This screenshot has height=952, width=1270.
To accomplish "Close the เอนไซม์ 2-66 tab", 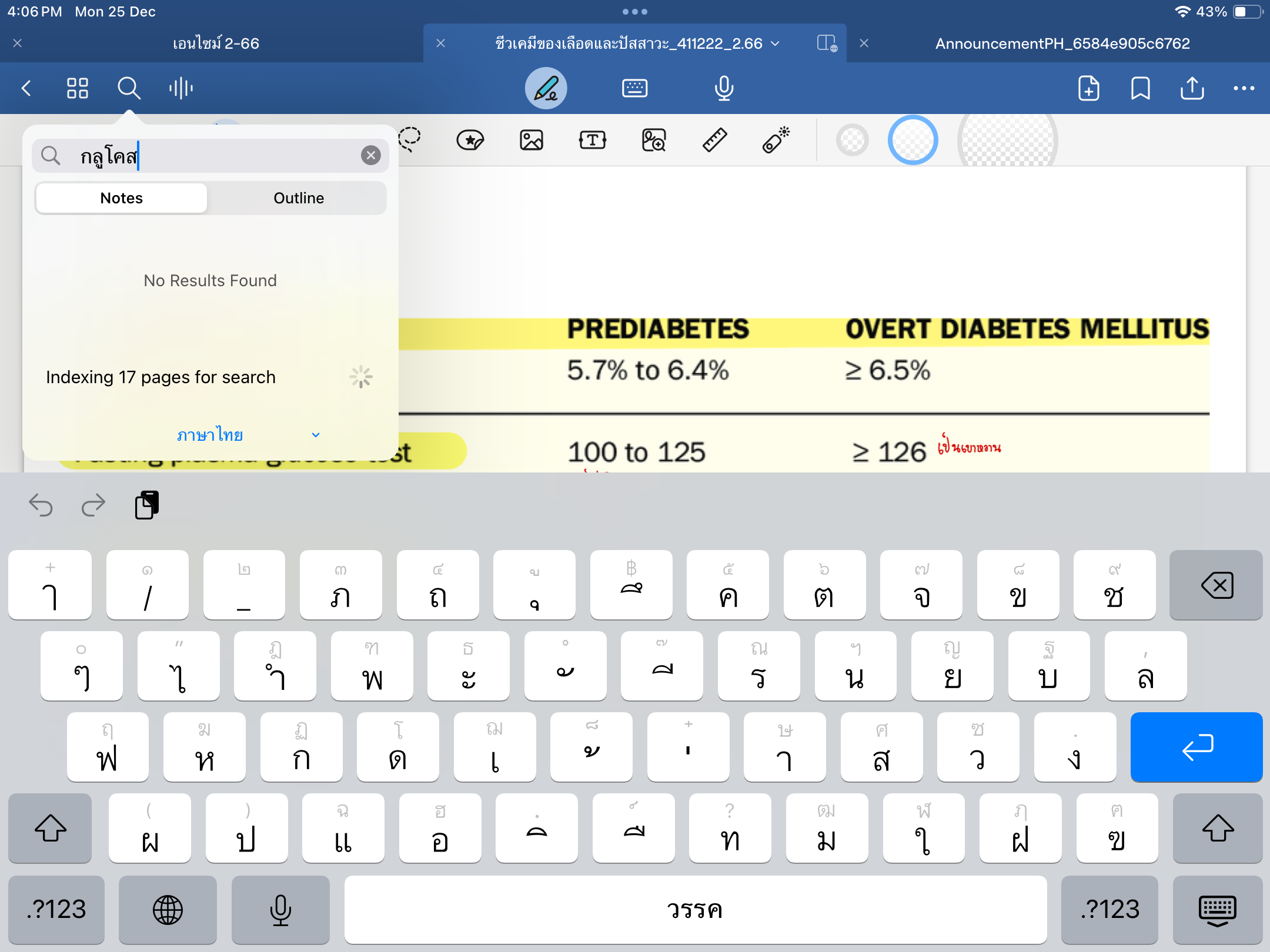I will coord(18,43).
